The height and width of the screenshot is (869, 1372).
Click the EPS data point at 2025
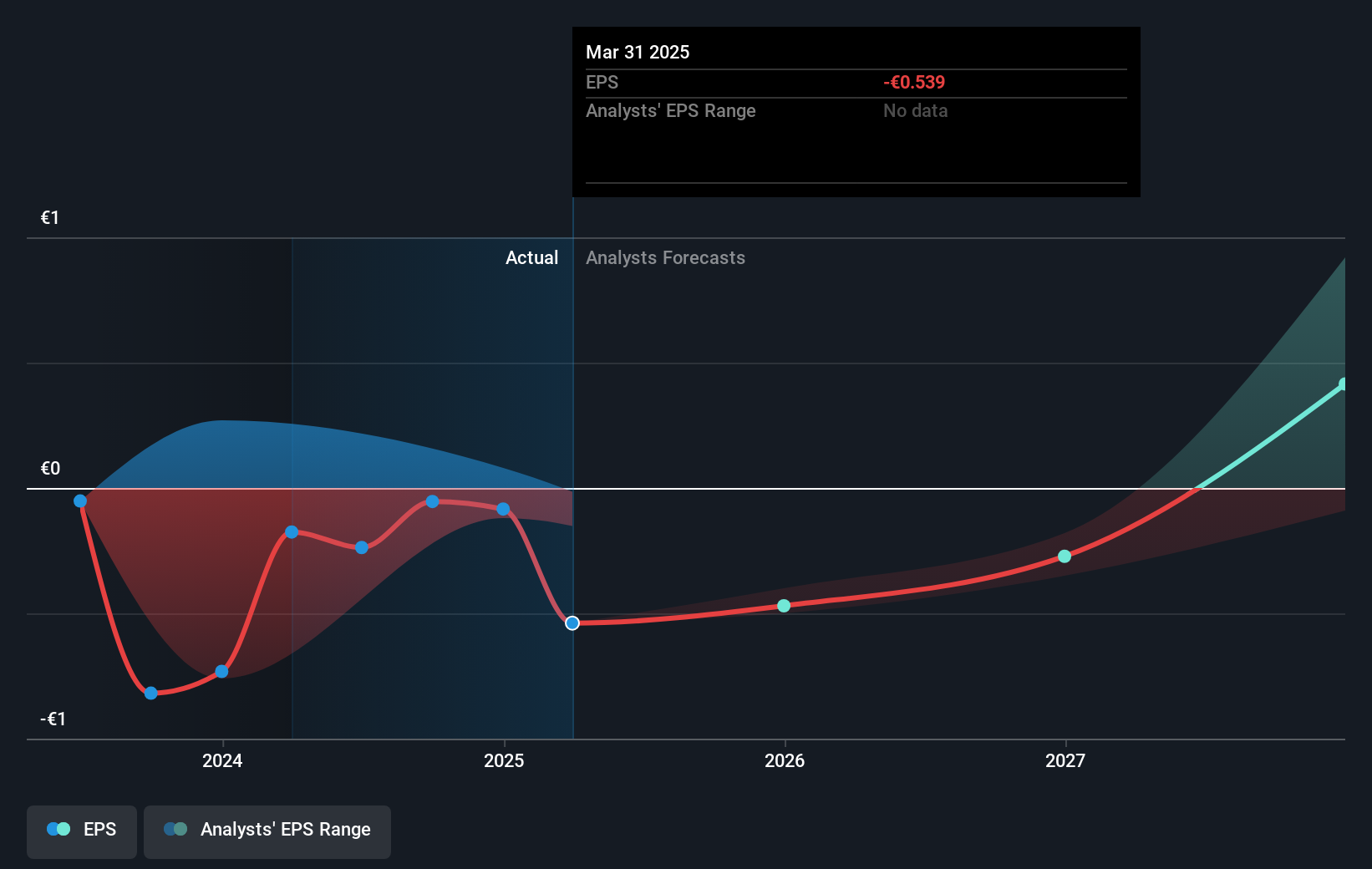[x=503, y=509]
